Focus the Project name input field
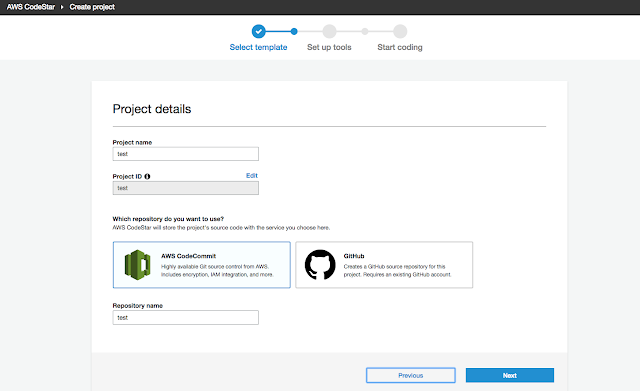 click(186, 154)
